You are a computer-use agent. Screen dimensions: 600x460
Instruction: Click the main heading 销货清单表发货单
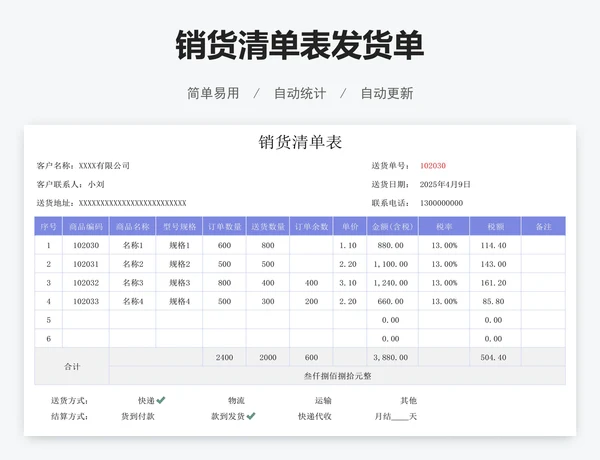point(300,45)
